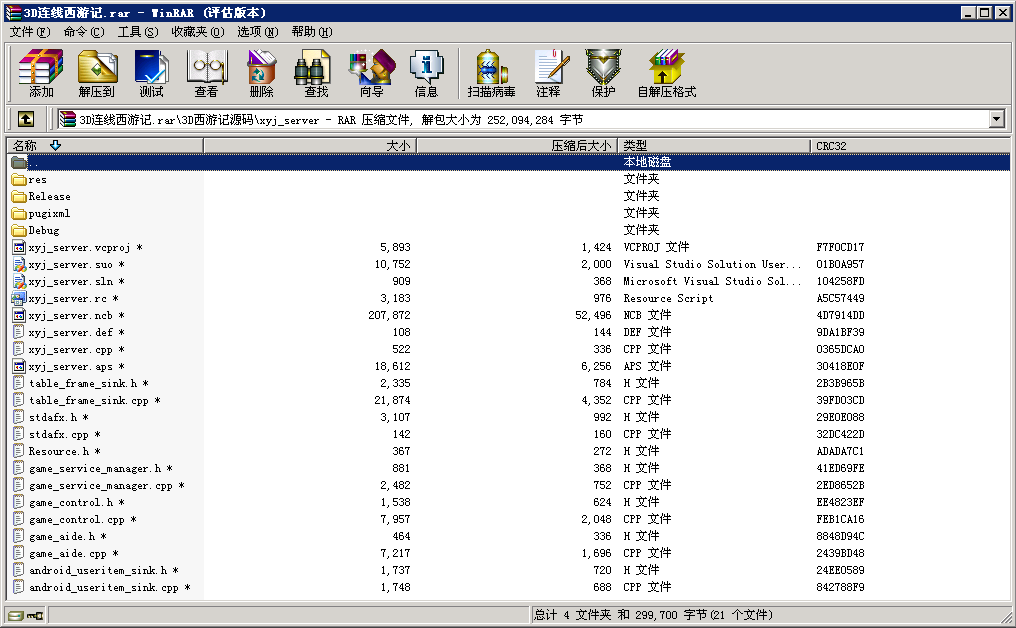Click the 解压到 (Extract To) toolbar icon

tap(97, 73)
